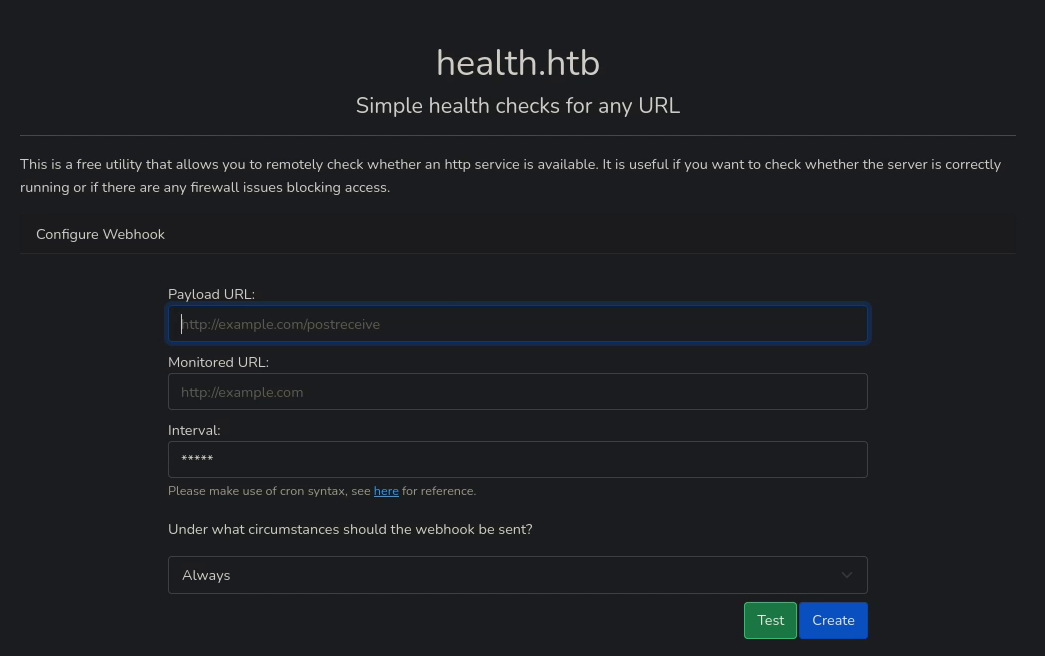Image resolution: width=1045 pixels, height=656 pixels.
Task: Click the health.htb page title
Action: point(517,63)
